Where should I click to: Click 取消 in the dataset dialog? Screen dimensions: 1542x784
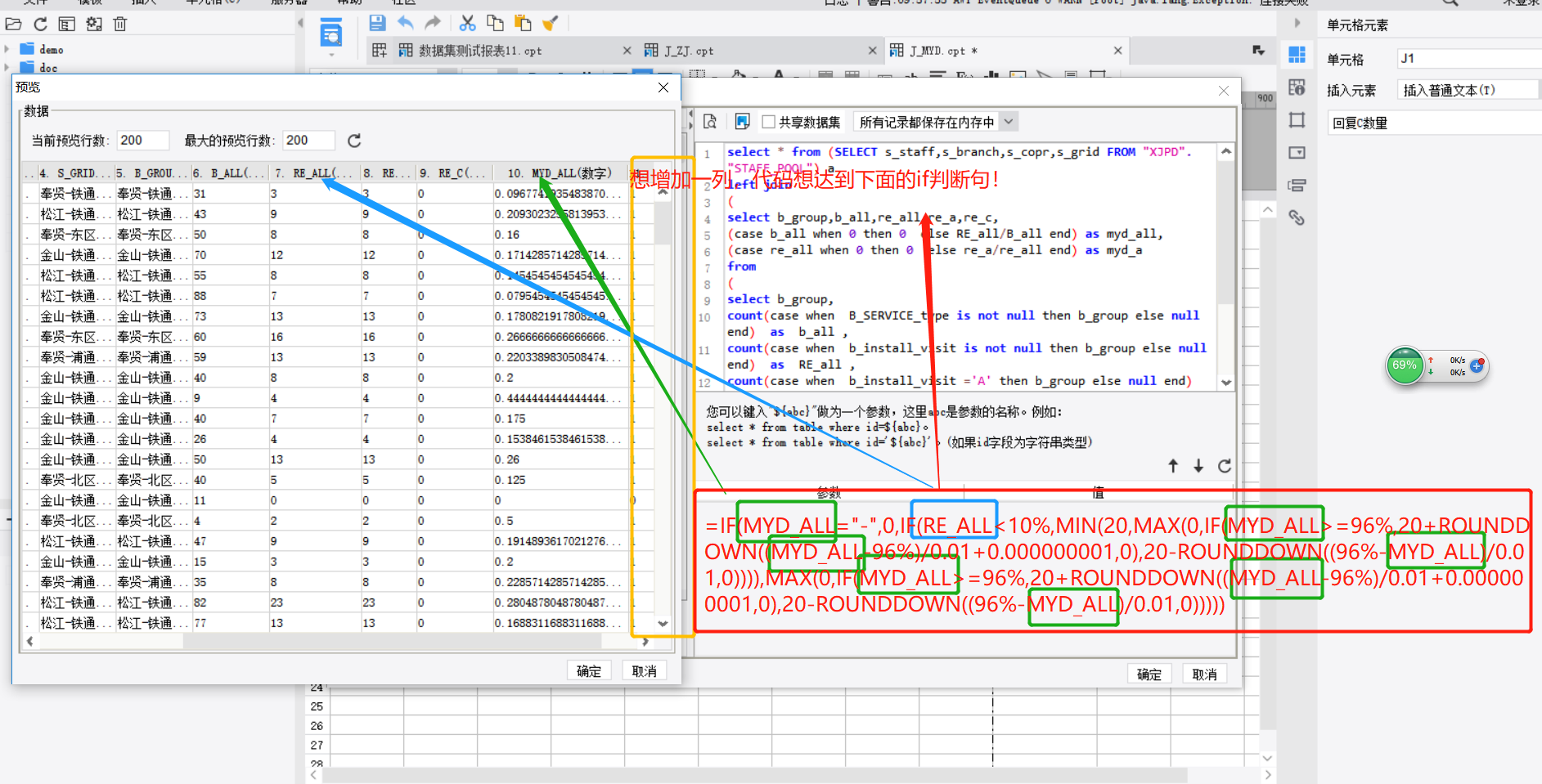click(1205, 674)
